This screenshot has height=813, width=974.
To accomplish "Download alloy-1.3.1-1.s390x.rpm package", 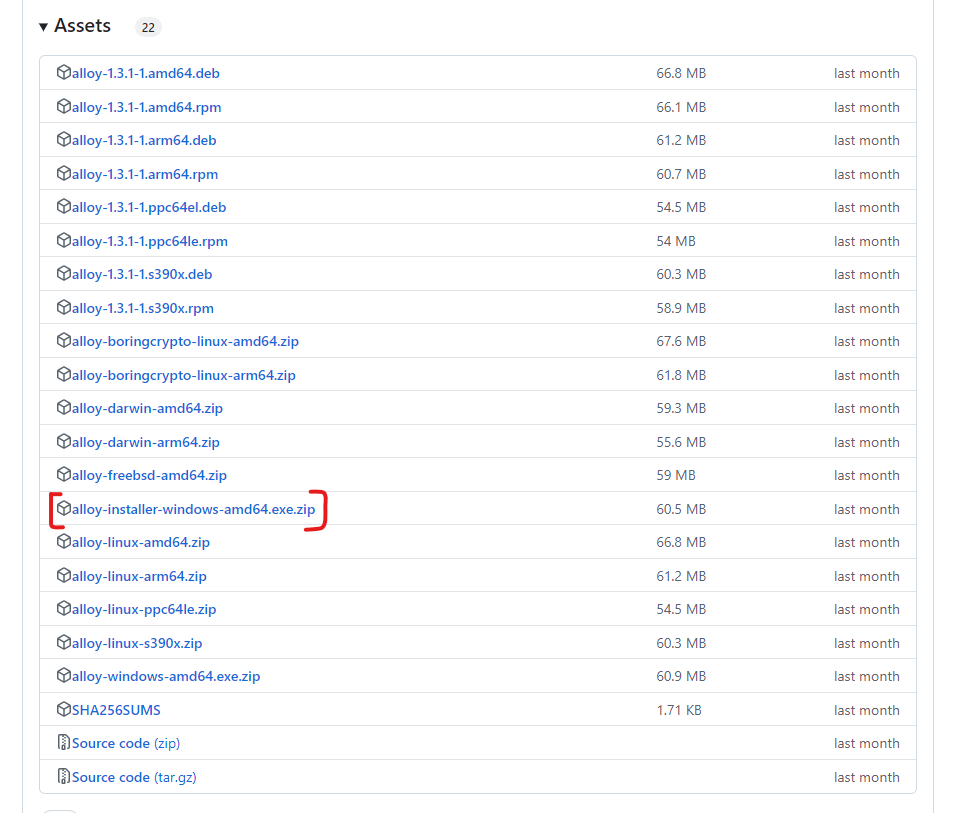I will pyautogui.click(x=143, y=308).
